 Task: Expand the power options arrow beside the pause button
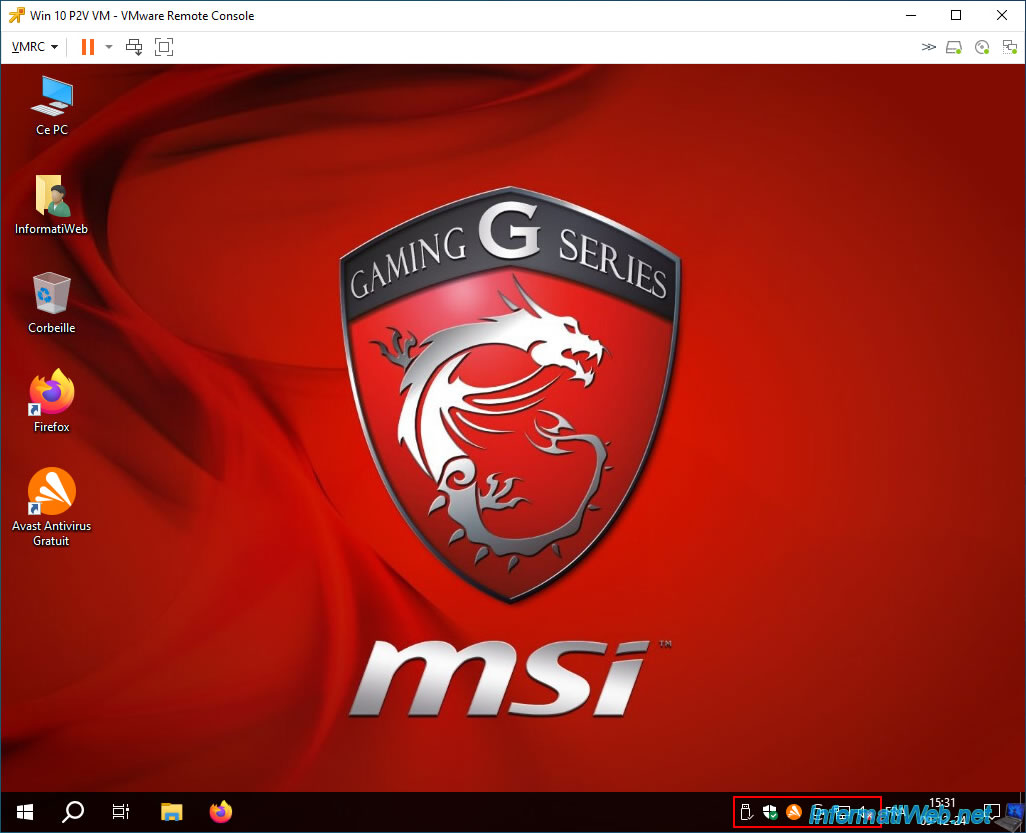[x=109, y=46]
